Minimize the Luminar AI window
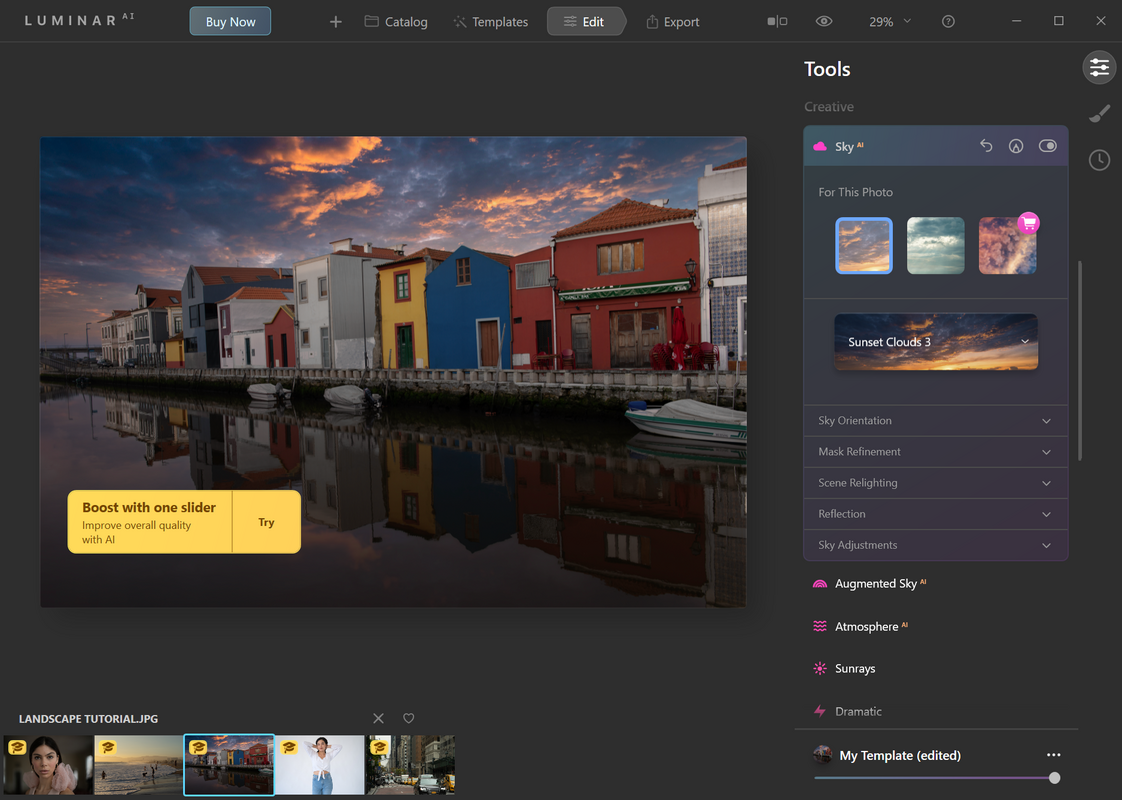 point(1016,21)
